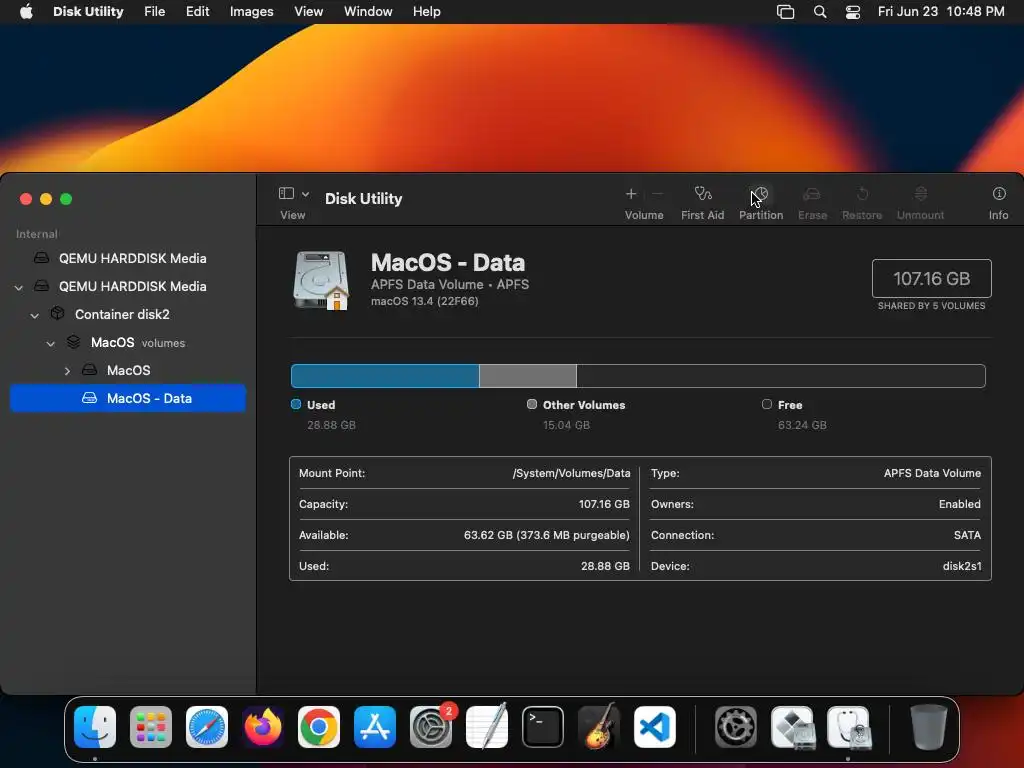Open the gear System Preferences Dock icon
The height and width of the screenshot is (768, 1024).
click(736, 727)
